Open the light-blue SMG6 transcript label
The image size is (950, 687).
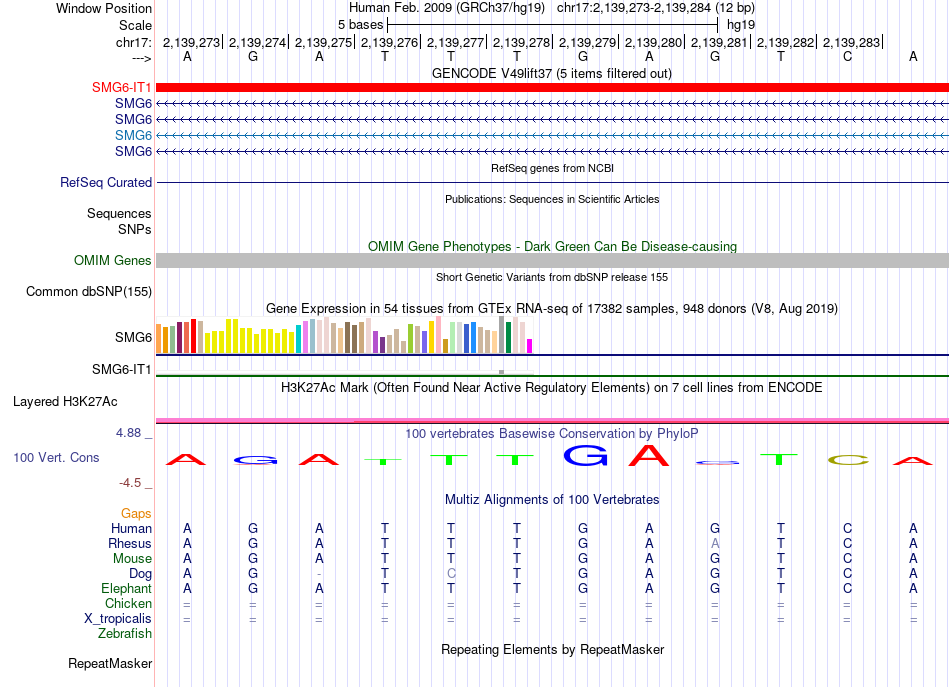(x=133, y=135)
